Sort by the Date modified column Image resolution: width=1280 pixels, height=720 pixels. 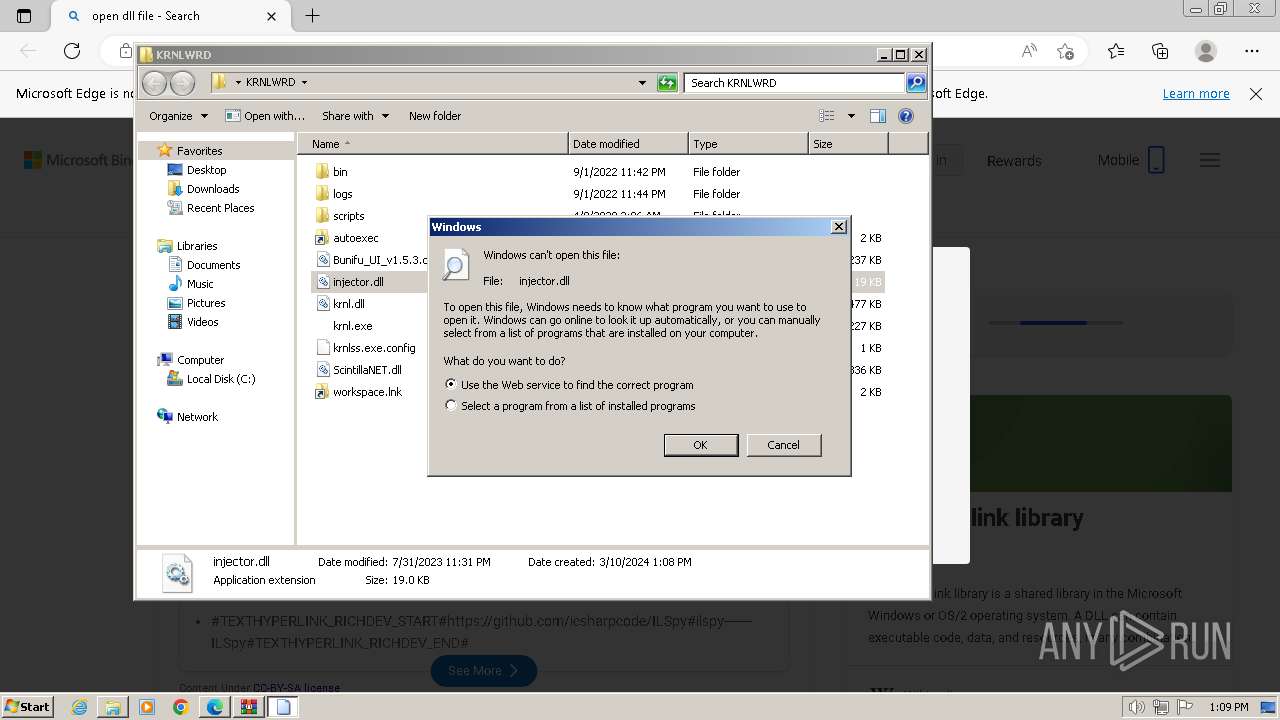[628, 144]
